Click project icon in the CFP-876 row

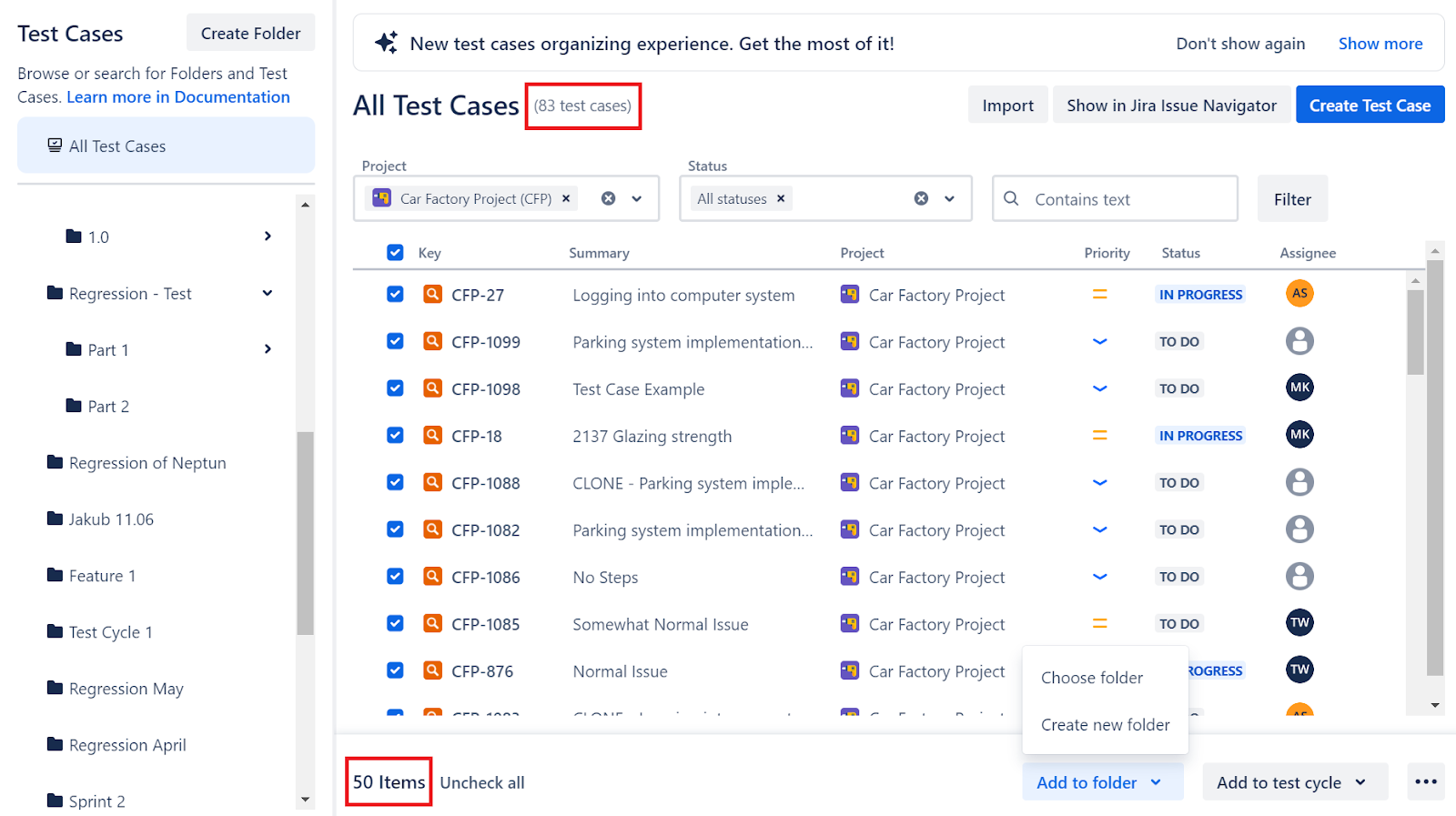pos(849,670)
